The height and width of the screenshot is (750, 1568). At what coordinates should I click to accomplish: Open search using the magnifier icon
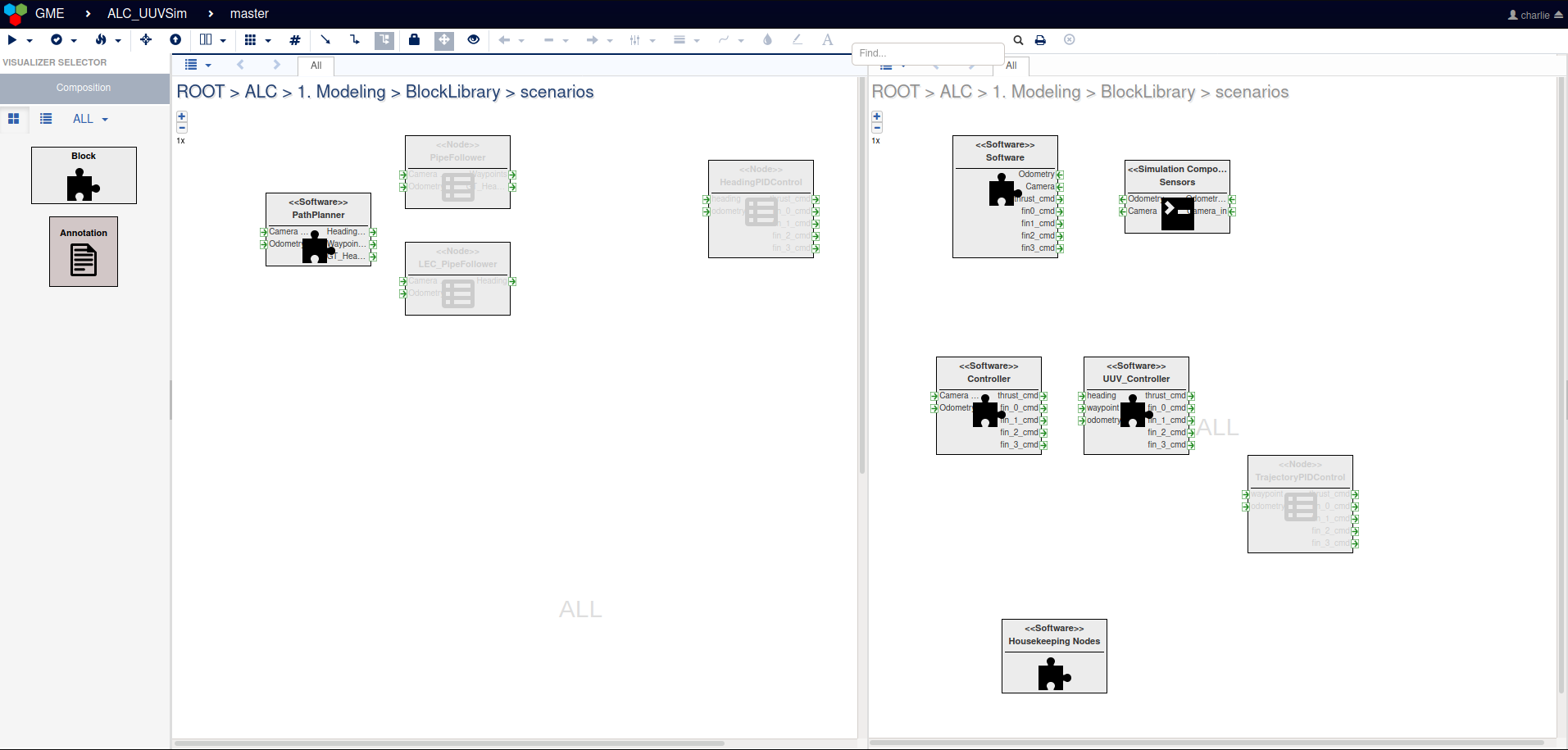click(x=1018, y=40)
